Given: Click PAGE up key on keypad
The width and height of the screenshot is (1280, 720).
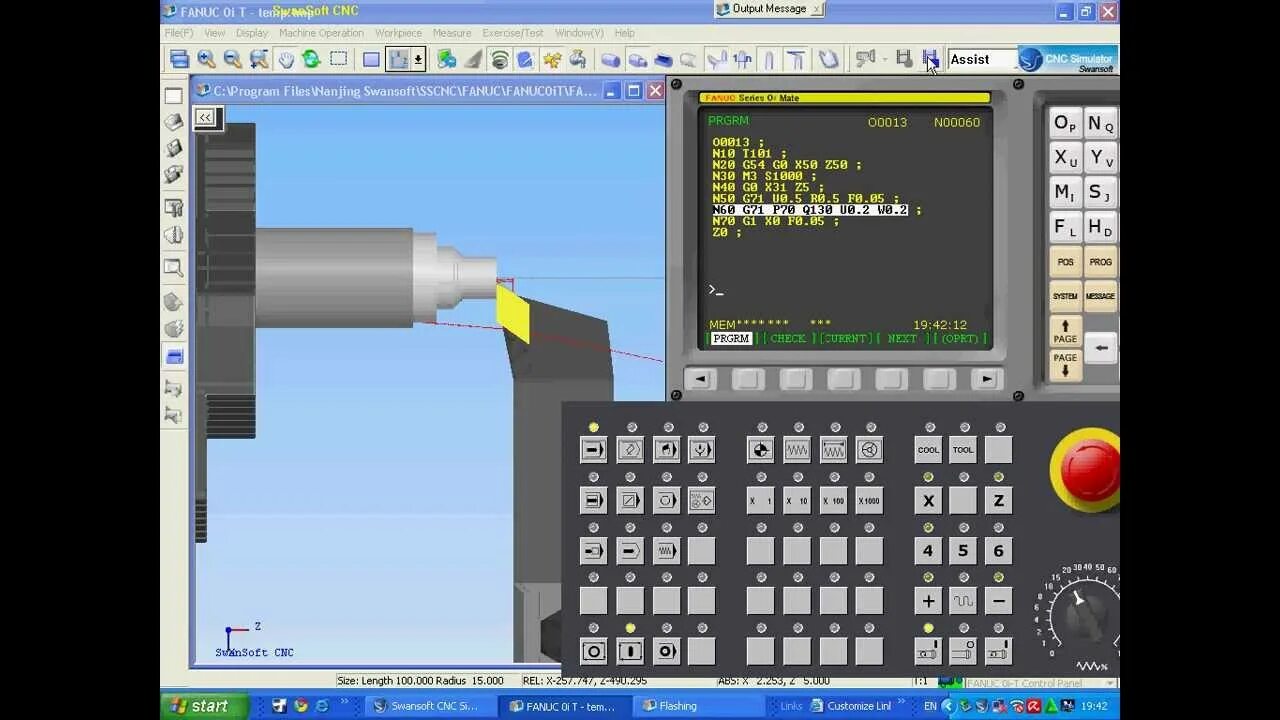Looking at the screenshot, I should point(1065,331).
